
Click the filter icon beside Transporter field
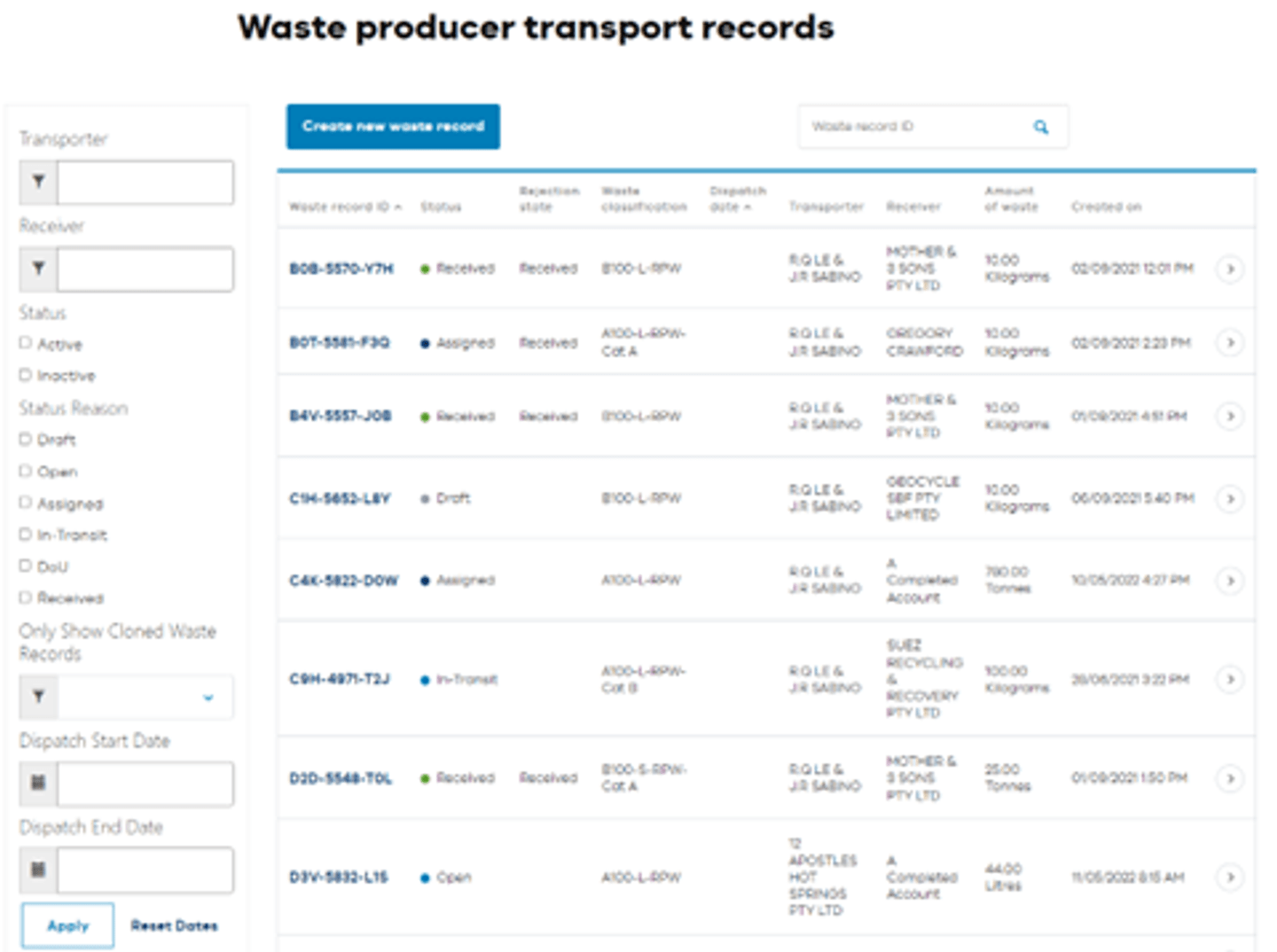click(x=36, y=182)
